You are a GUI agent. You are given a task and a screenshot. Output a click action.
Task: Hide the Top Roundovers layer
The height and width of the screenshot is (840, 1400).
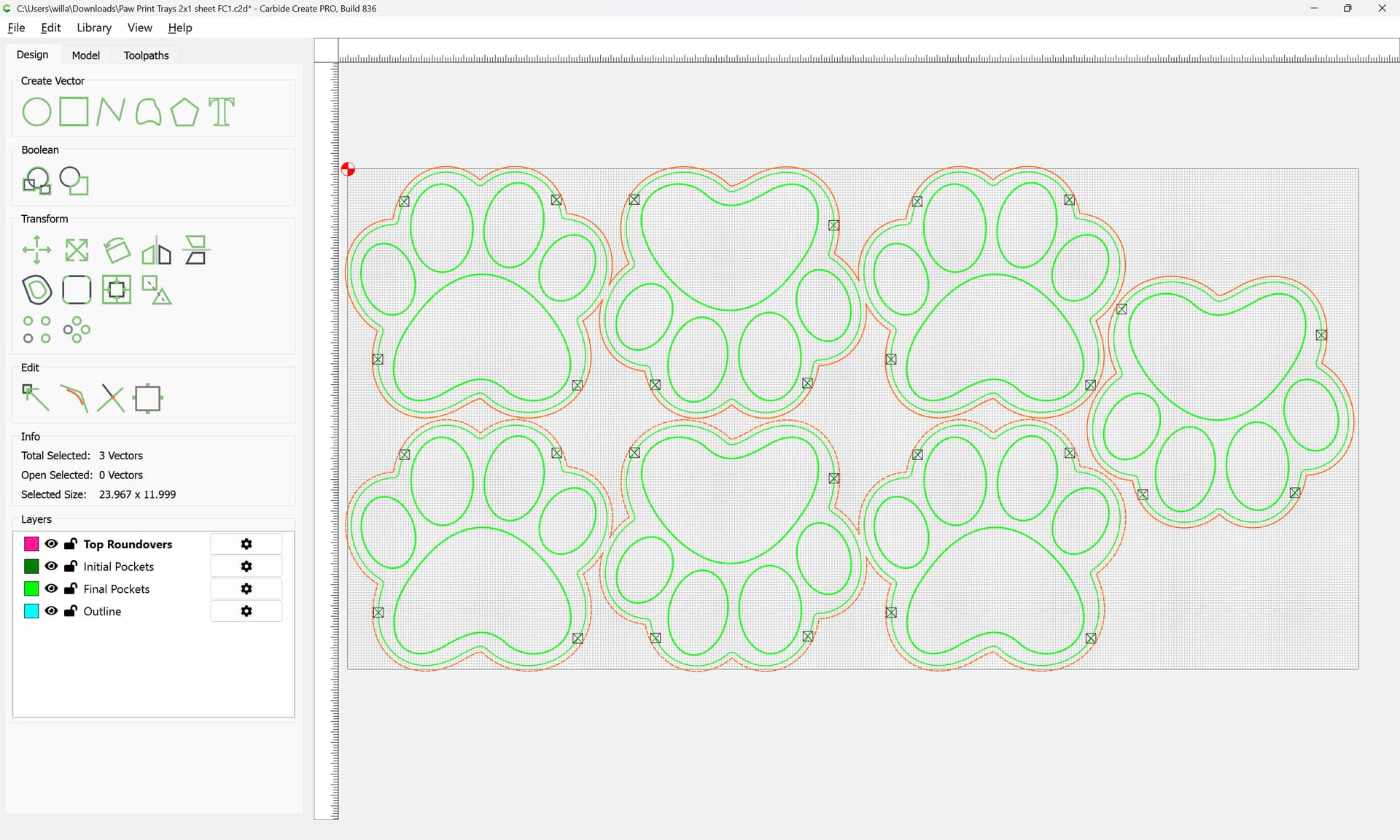click(x=51, y=544)
